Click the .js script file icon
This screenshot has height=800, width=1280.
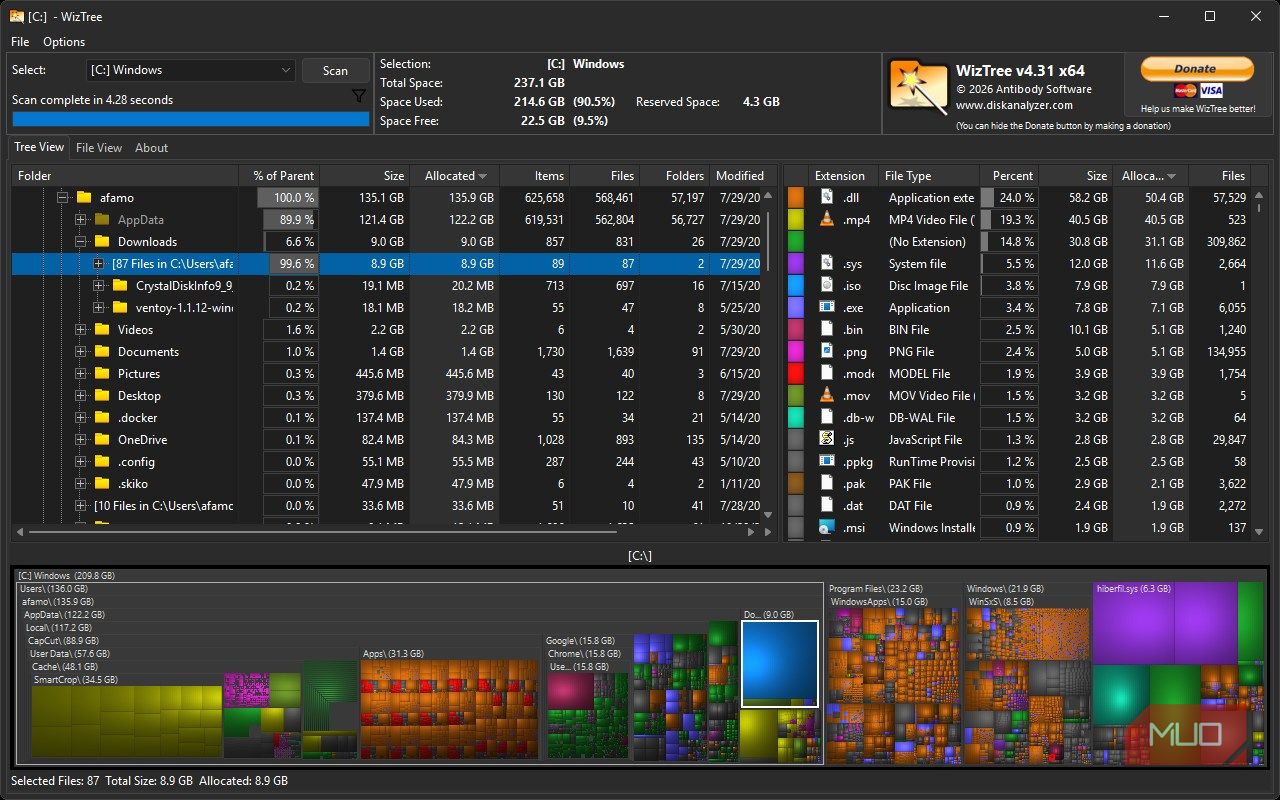827,440
